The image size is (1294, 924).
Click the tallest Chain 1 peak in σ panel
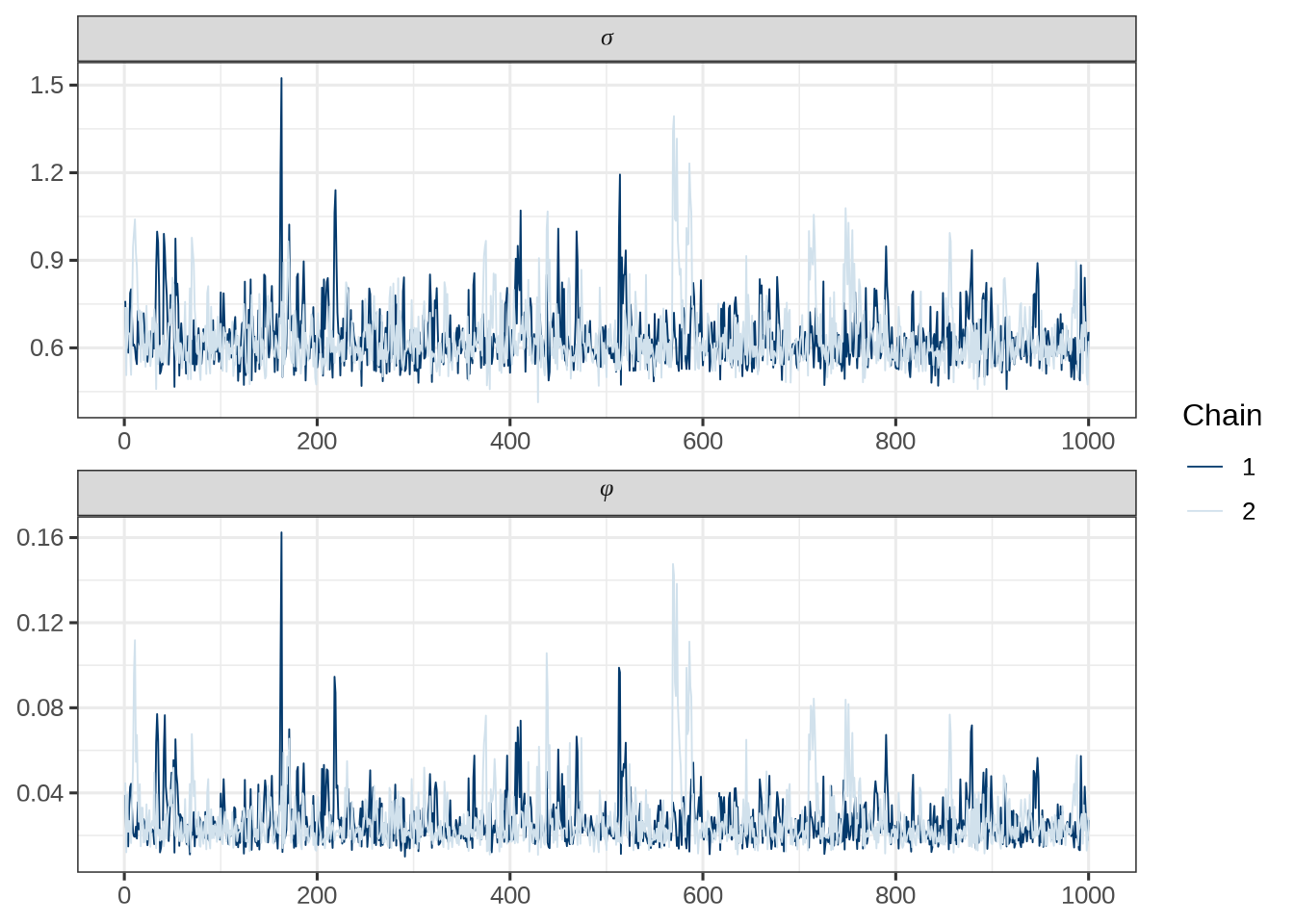[281, 80]
